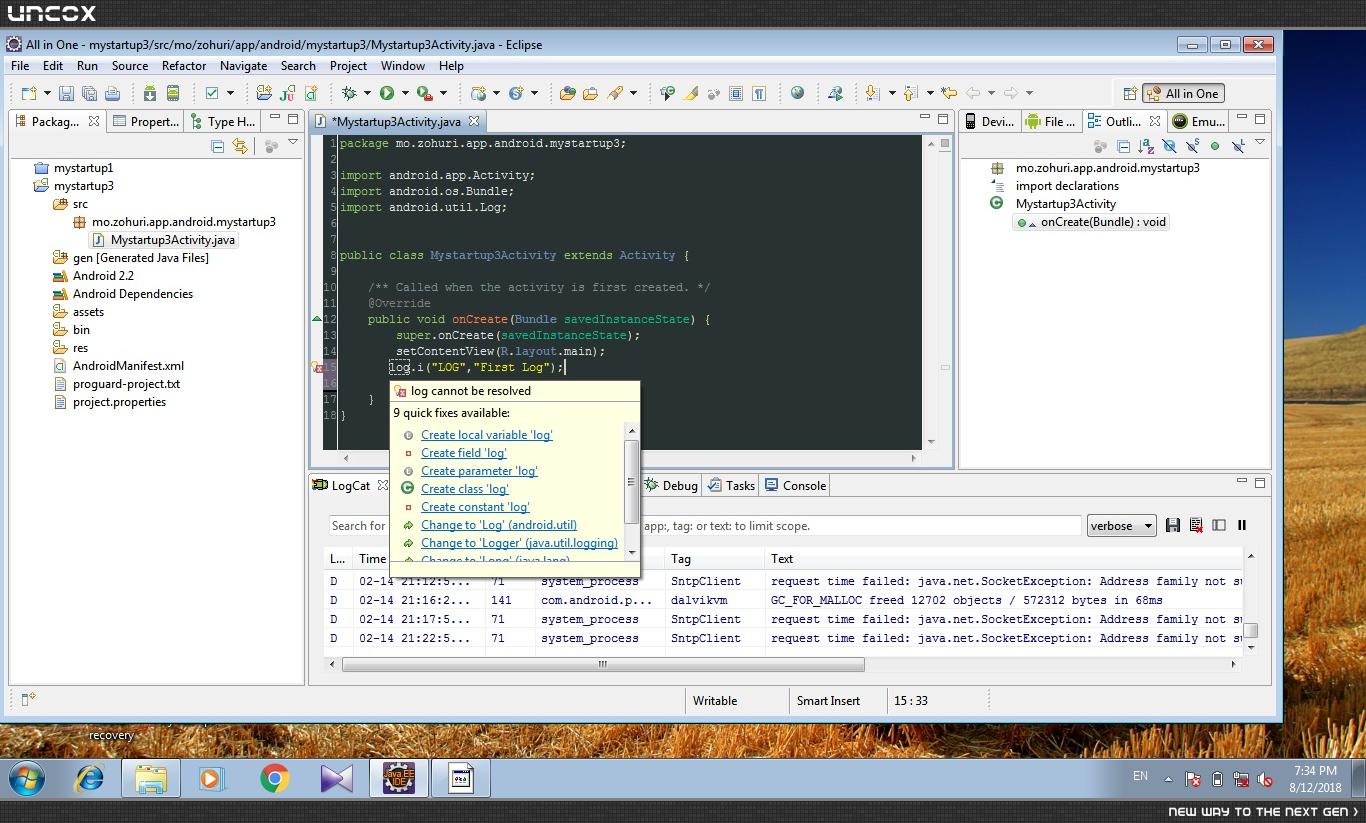Switch to the Console tab
The image size is (1366, 823).
click(795, 486)
